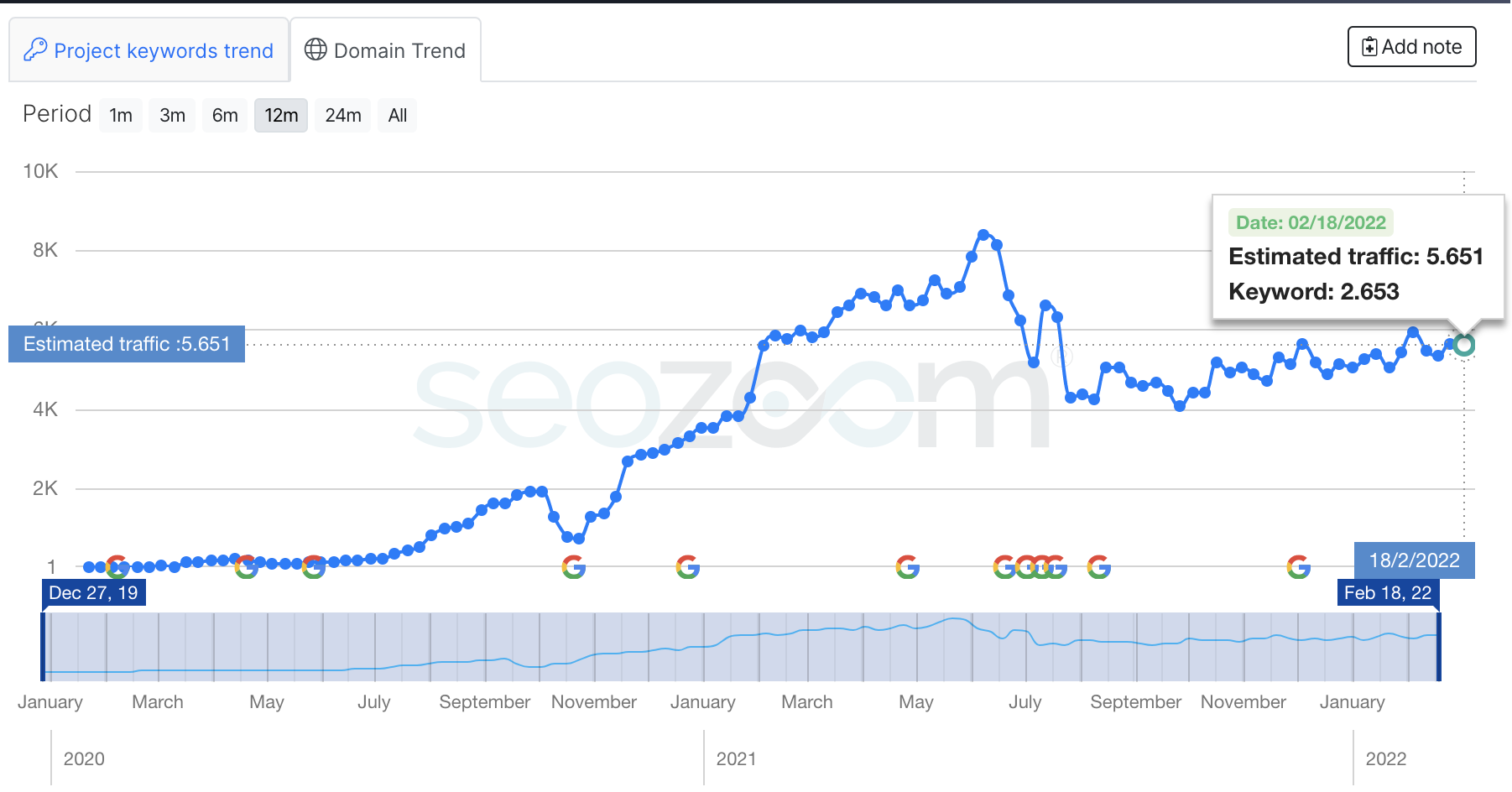Show All period data
The height and width of the screenshot is (792, 1512).
coord(398,116)
